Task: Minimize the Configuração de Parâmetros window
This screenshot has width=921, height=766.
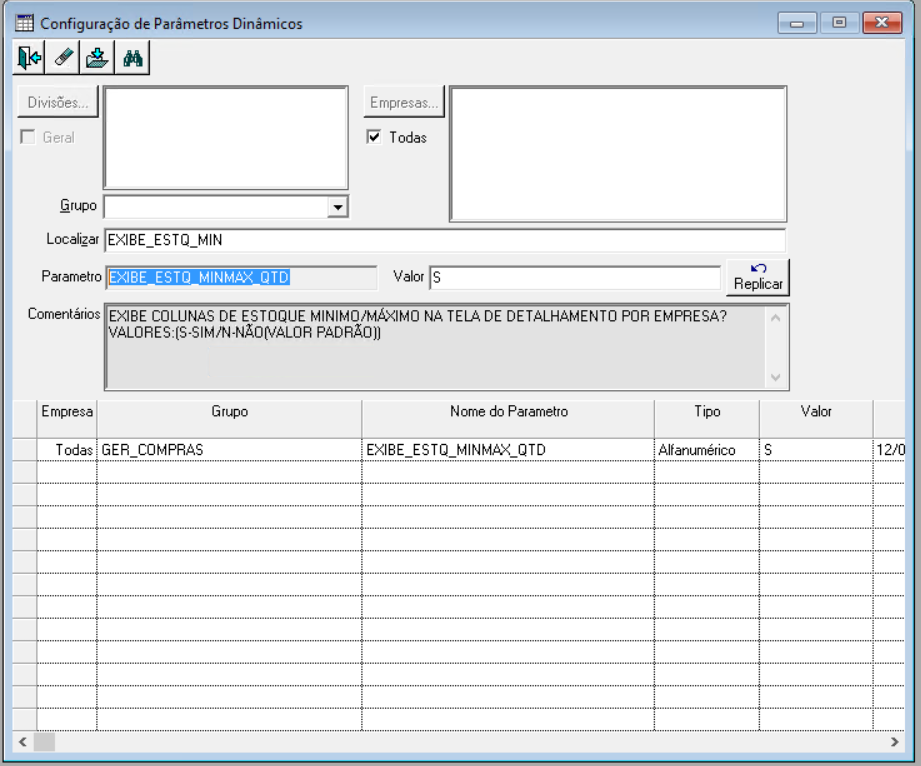Action: [797, 23]
